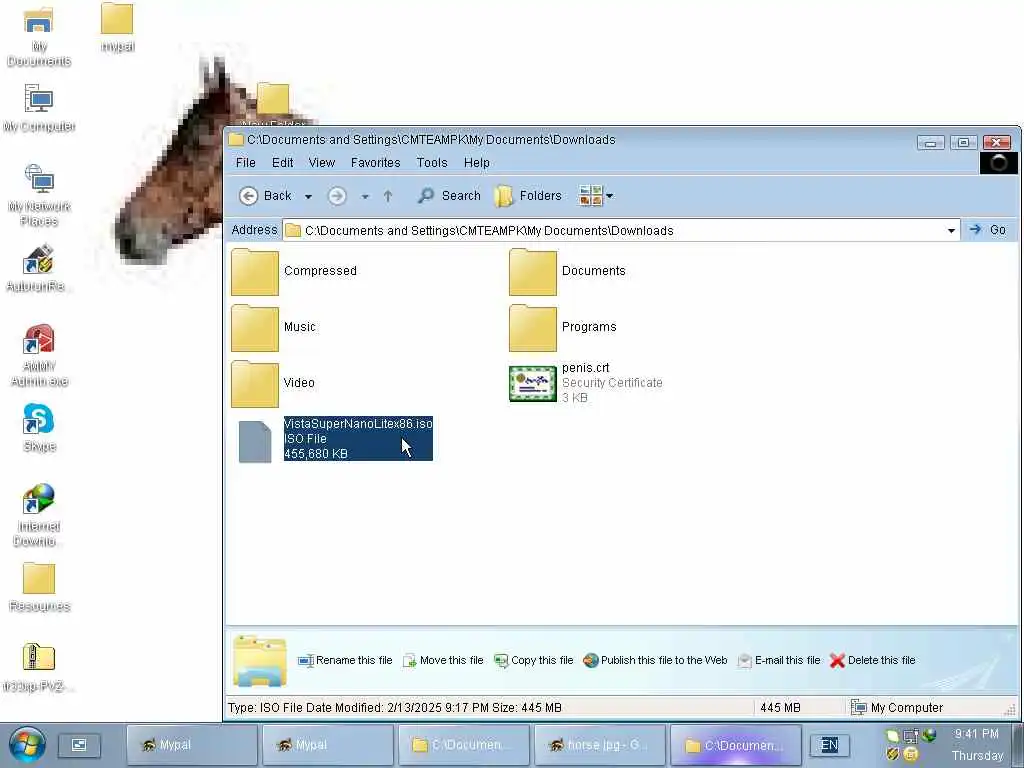Click the VistaSuperNanoLitex86.iso file icon
The height and width of the screenshot is (768, 1024).
tap(255, 441)
